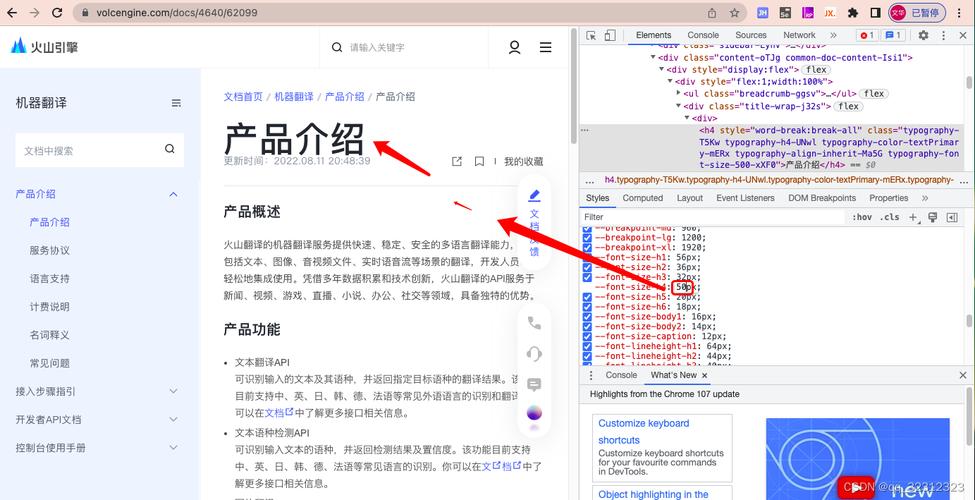975x500 pixels.
Task: Expand the 开发者API文档 sidebar section
Action: pyautogui.click(x=173, y=420)
